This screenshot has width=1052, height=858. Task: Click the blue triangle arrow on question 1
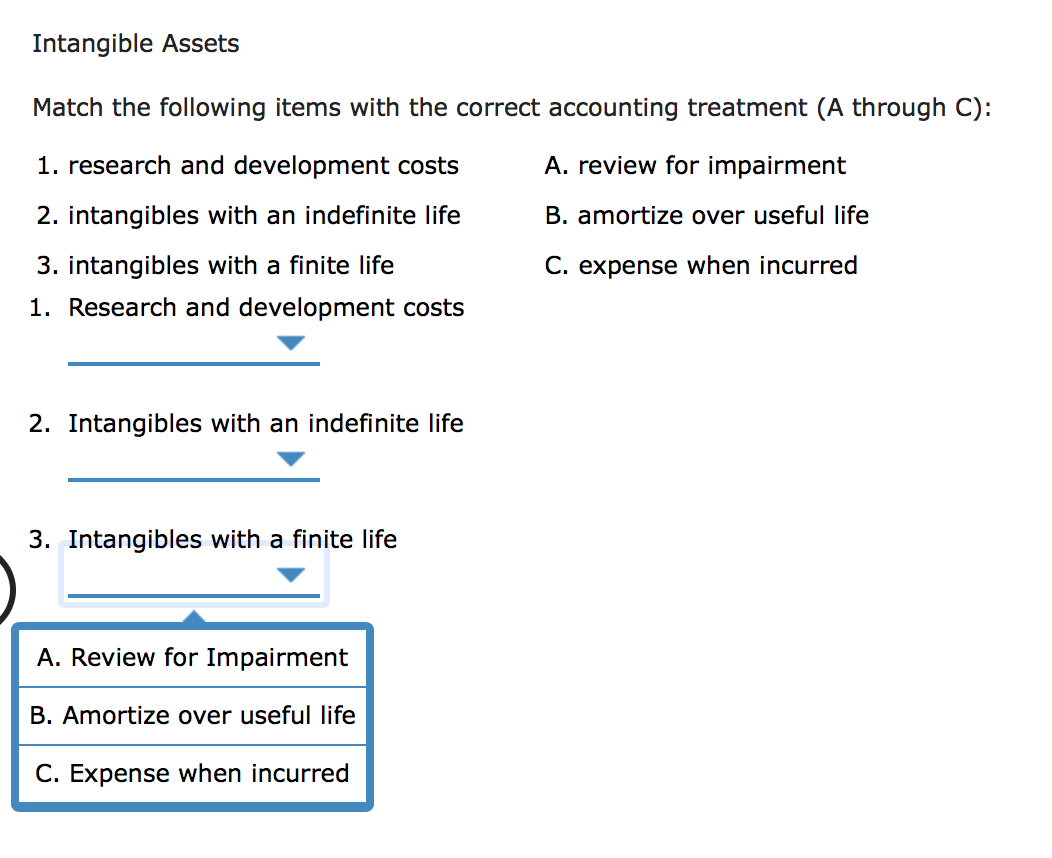tap(290, 342)
